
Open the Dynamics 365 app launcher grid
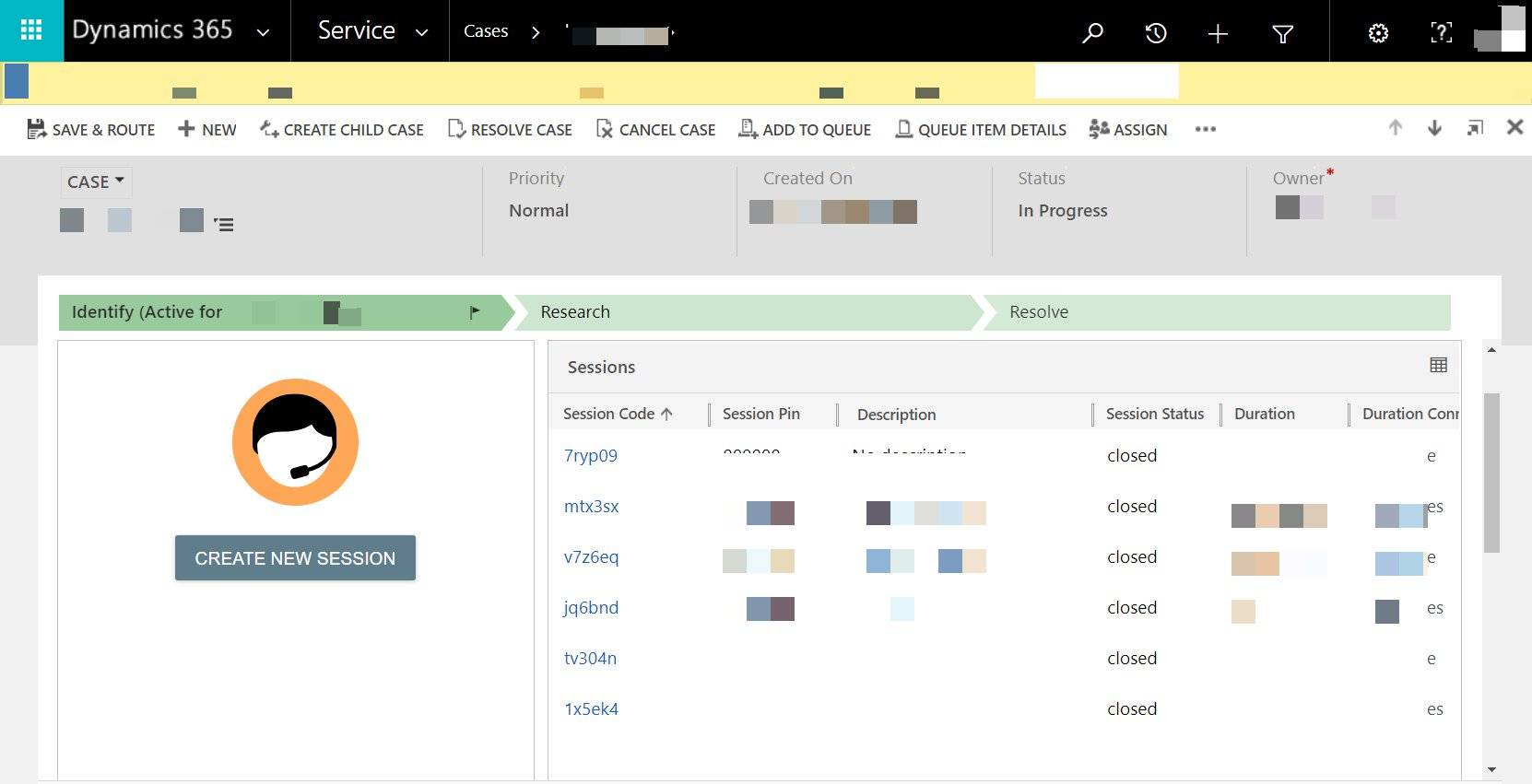[31, 30]
